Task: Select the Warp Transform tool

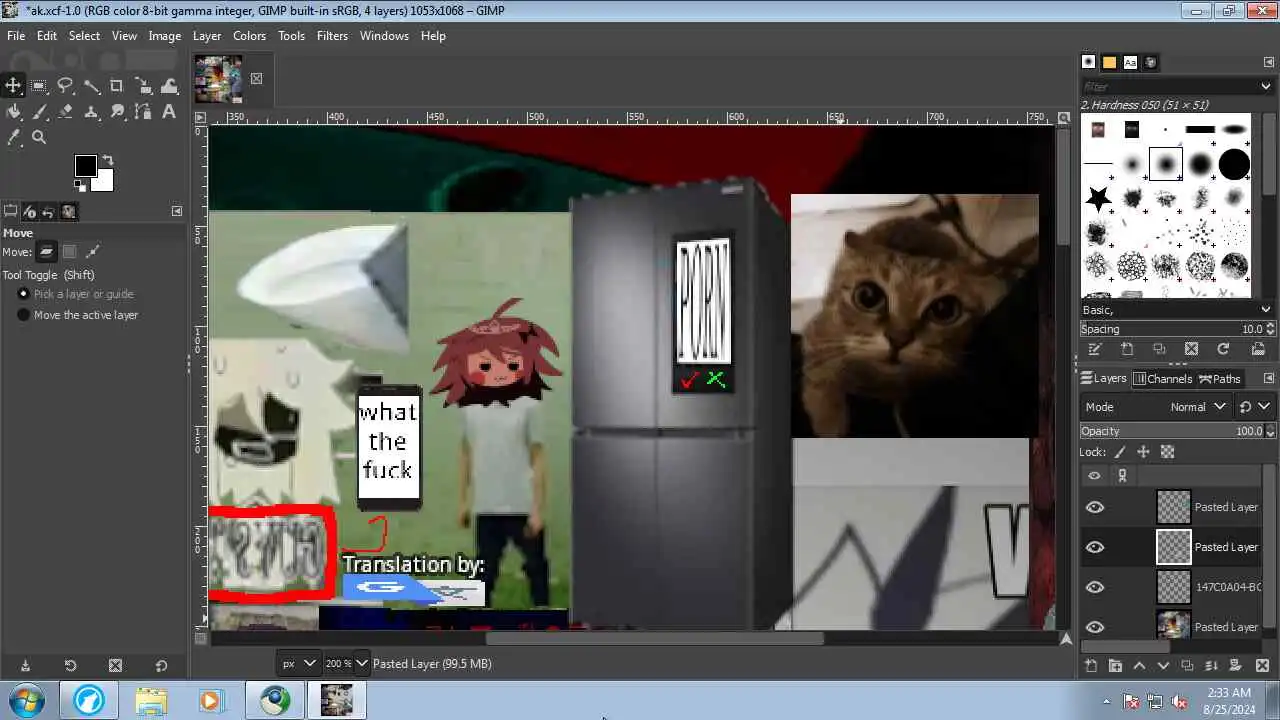Action: coord(169,86)
